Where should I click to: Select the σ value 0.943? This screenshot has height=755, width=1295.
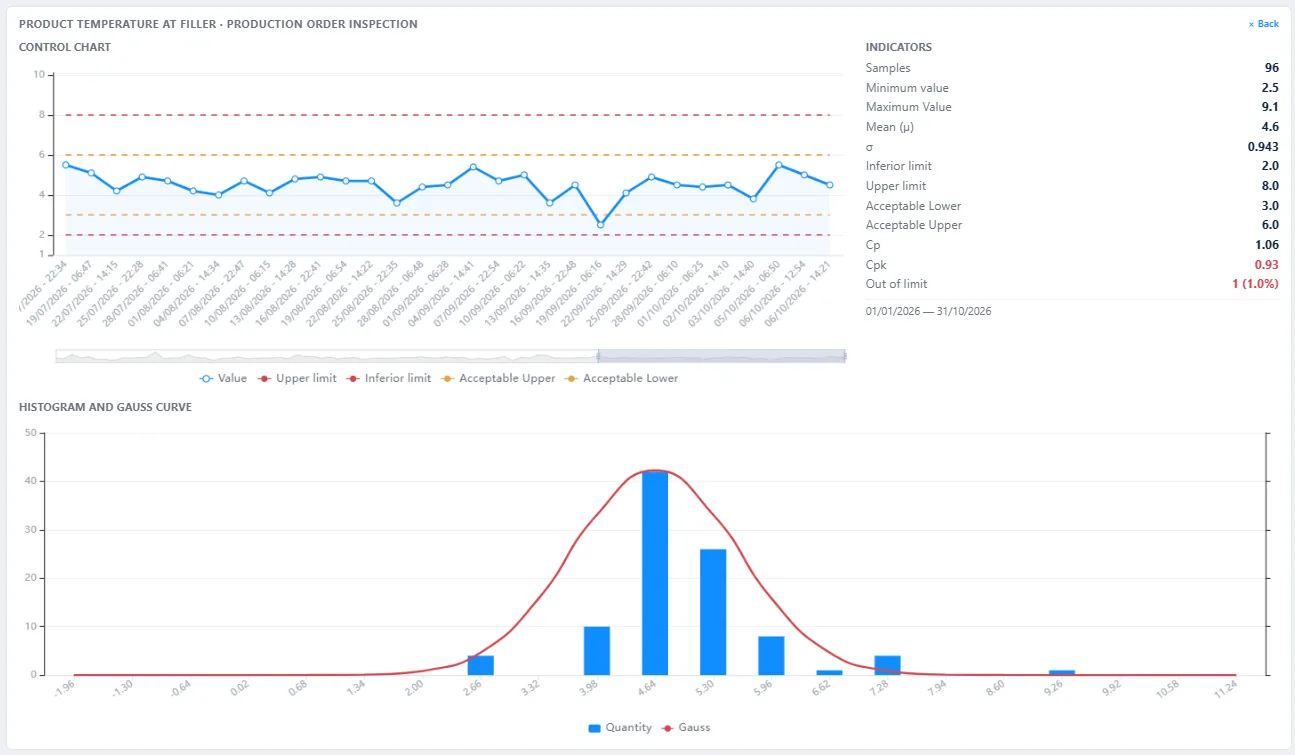[1263, 147]
